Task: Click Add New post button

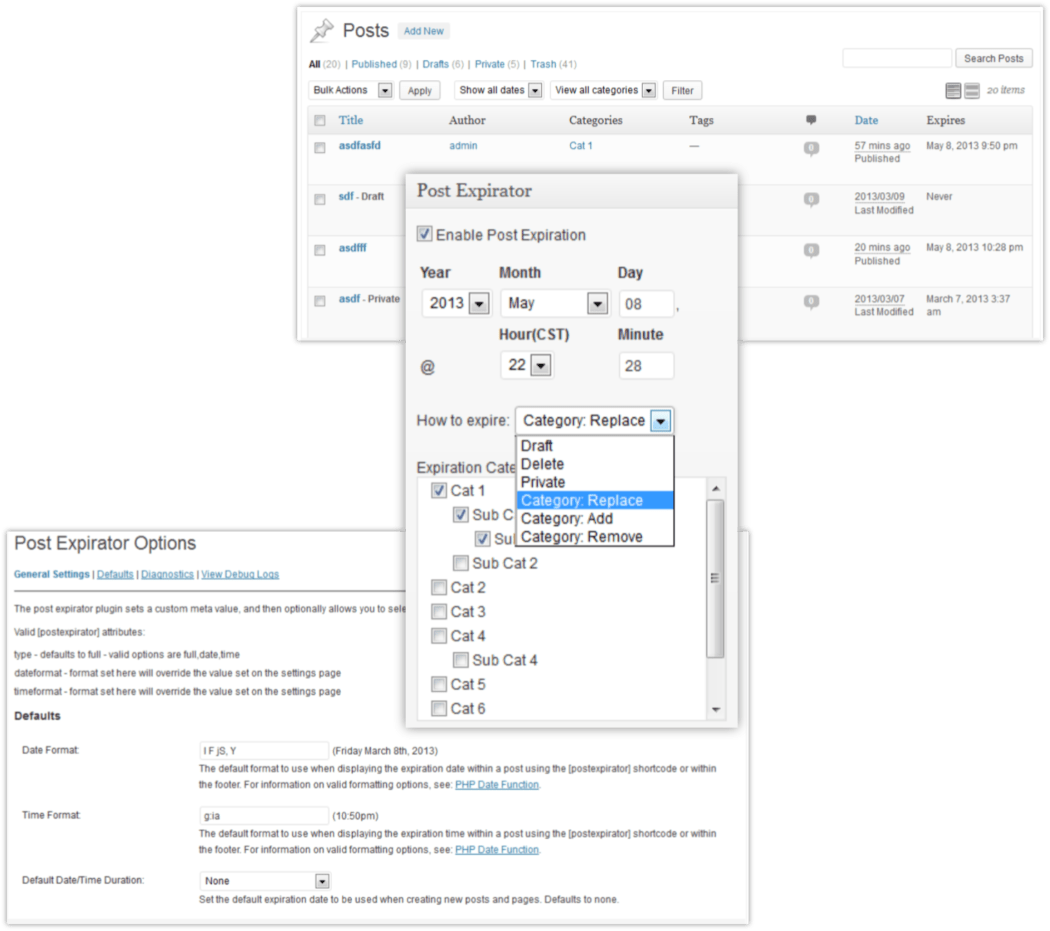Action: [423, 31]
